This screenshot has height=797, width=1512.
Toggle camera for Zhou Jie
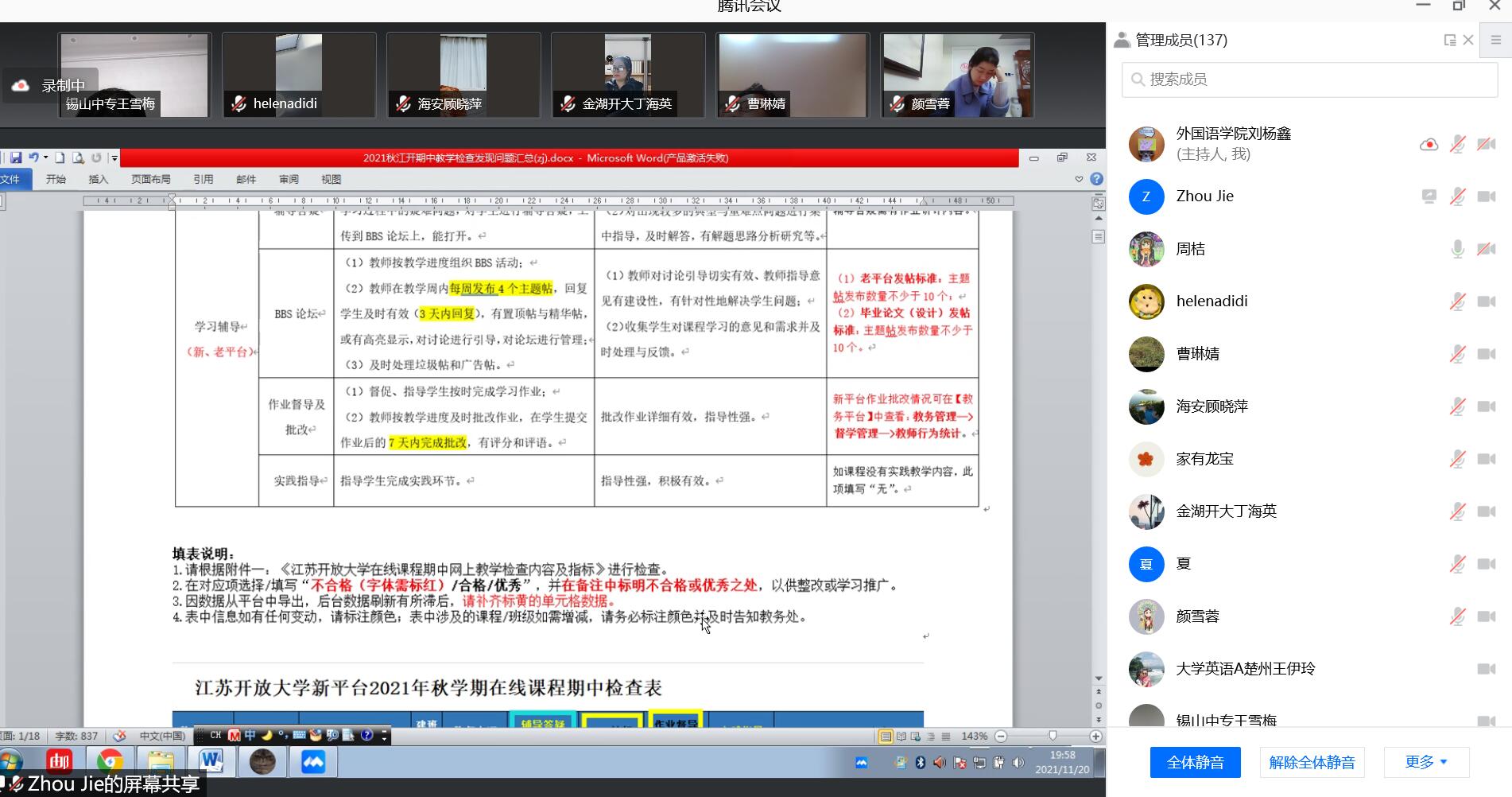click(1487, 196)
